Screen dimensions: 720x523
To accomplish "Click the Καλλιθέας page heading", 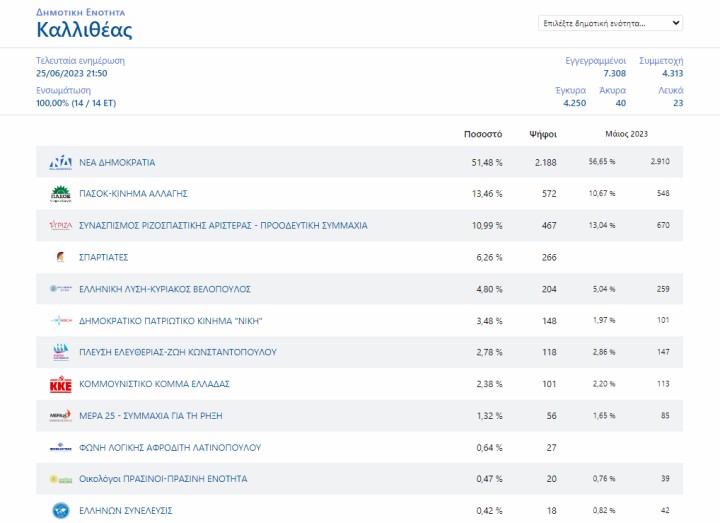I will pyautogui.click(x=84, y=30).
